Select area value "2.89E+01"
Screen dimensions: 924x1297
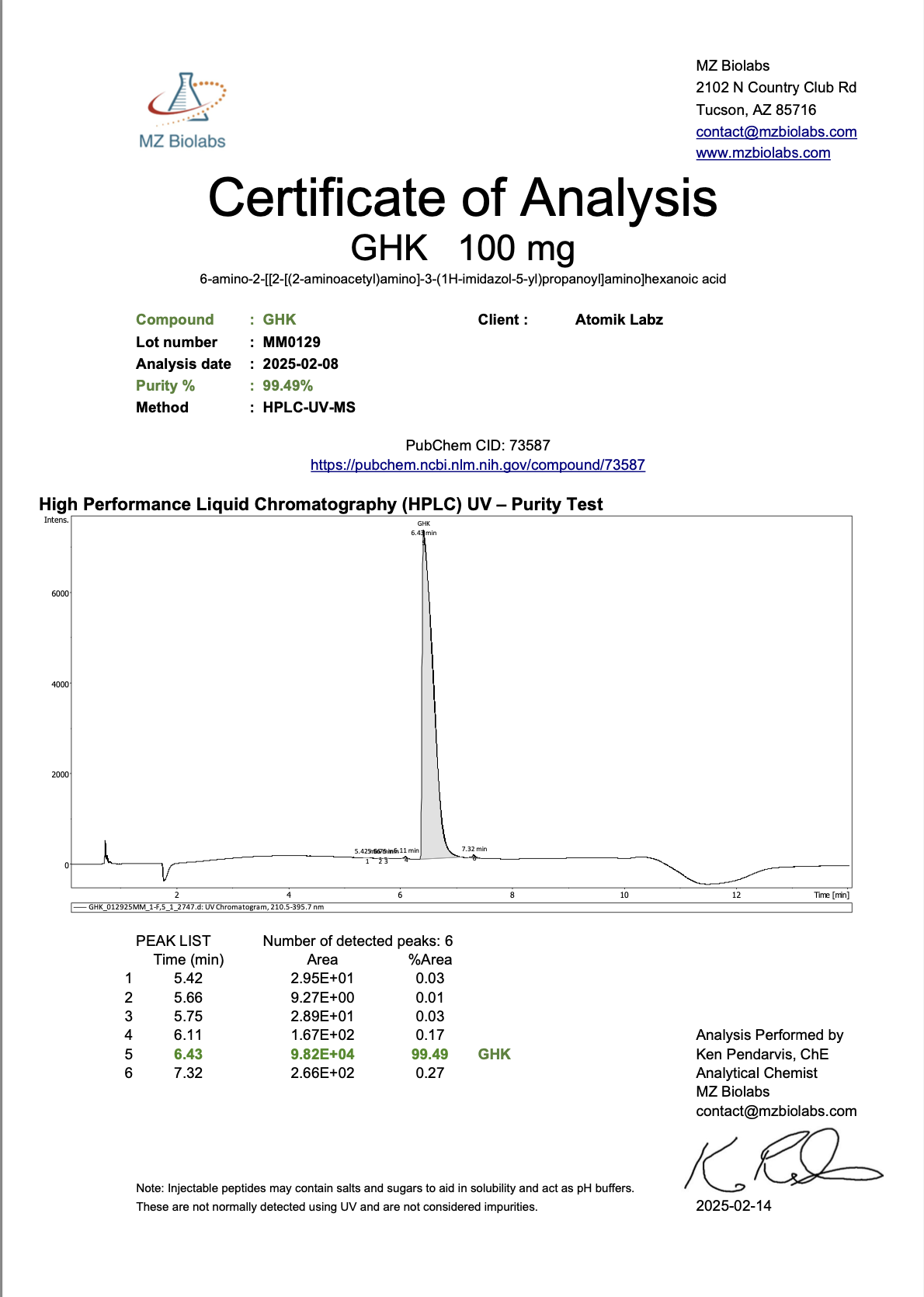coord(322,1016)
